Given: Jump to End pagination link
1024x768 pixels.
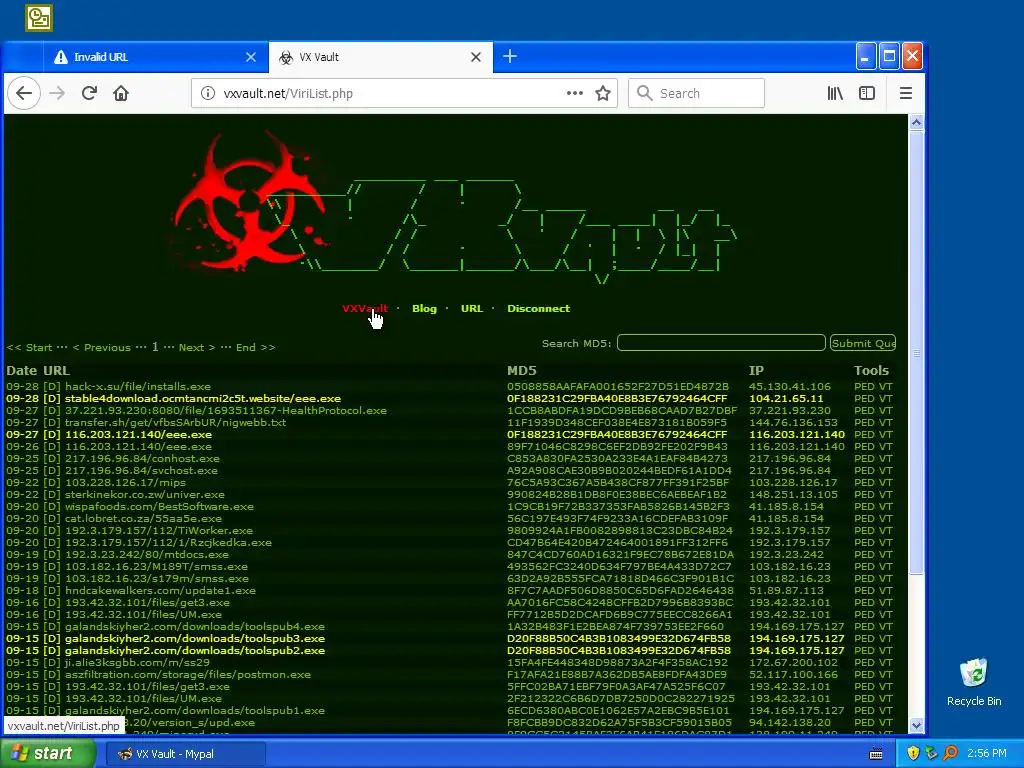Looking at the screenshot, I should pos(255,347).
